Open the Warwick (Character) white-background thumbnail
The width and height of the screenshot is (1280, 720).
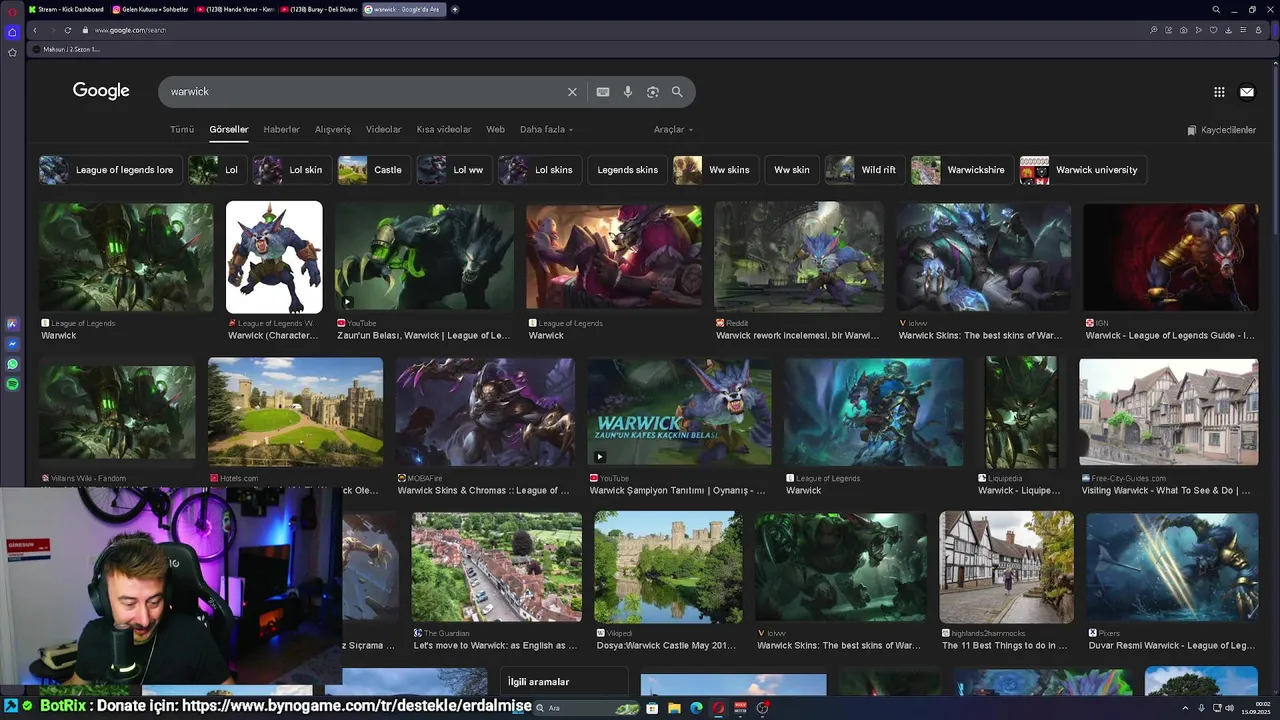click(274, 257)
